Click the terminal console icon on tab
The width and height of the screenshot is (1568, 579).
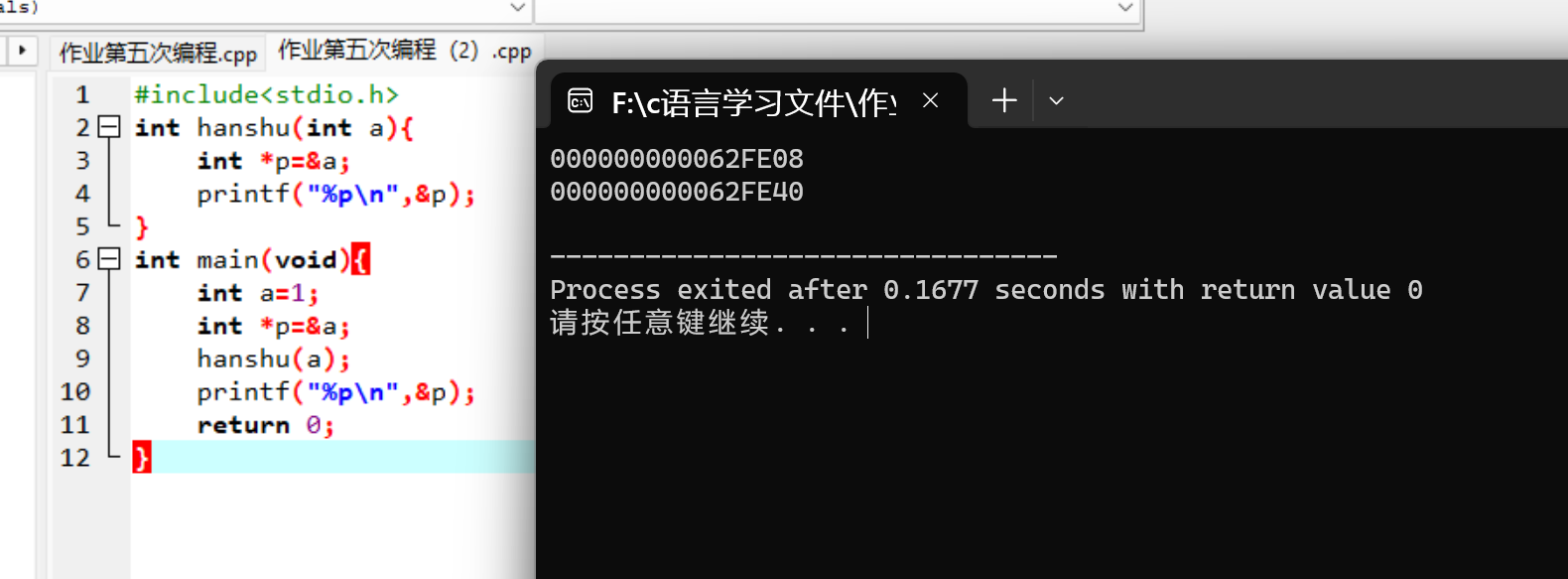coord(581,100)
